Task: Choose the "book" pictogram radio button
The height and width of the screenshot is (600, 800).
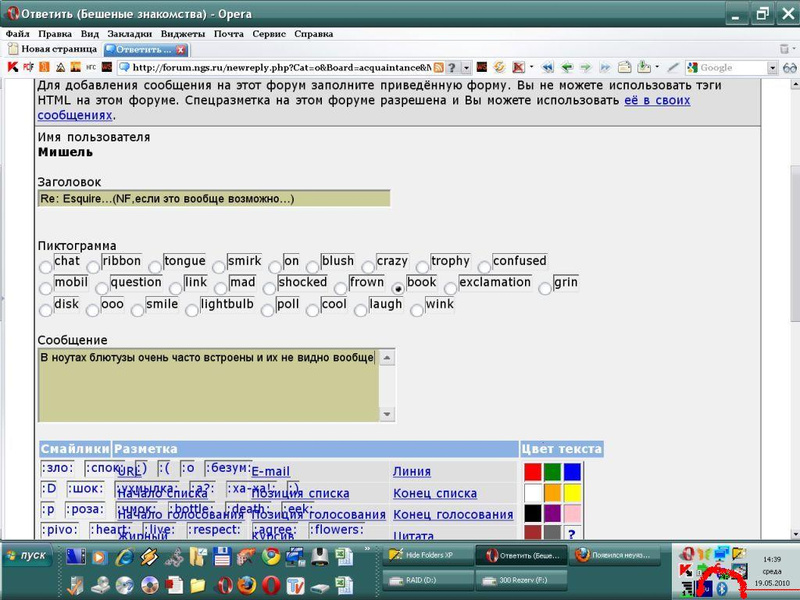Action: (x=399, y=288)
